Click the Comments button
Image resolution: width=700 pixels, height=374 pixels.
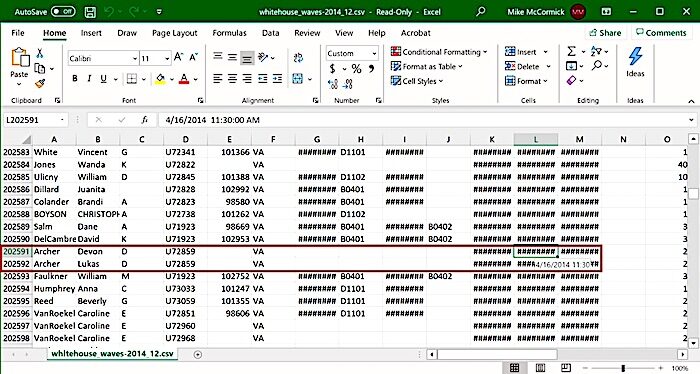(661, 33)
